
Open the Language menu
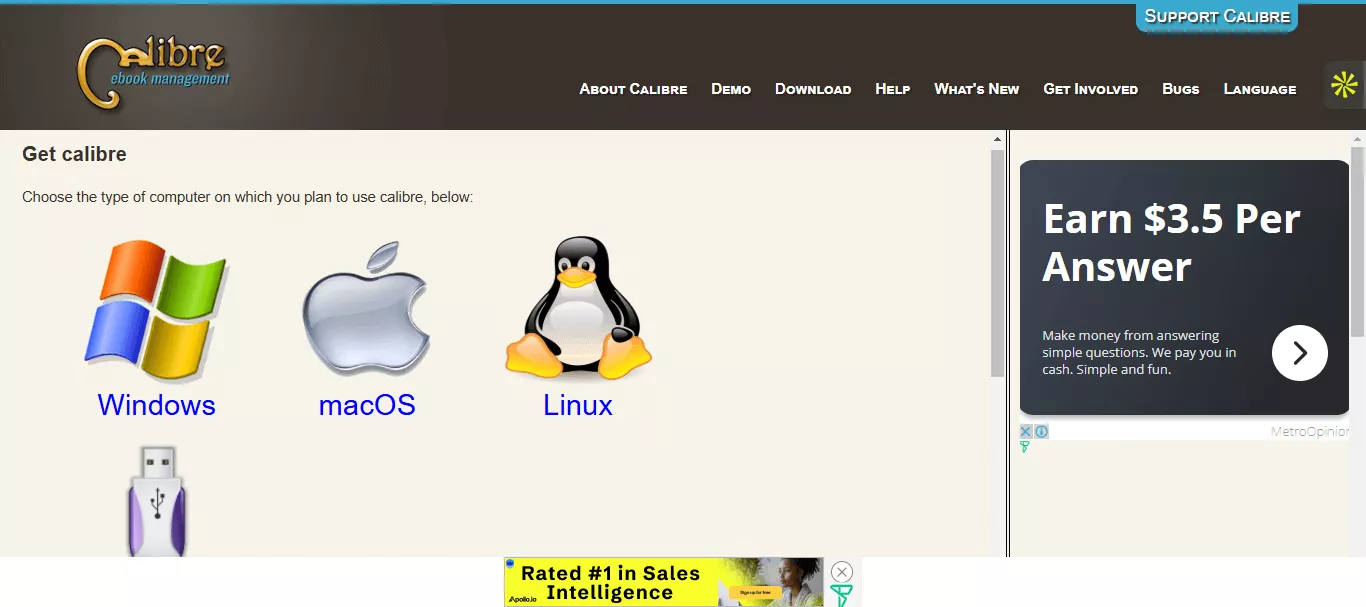1260,89
